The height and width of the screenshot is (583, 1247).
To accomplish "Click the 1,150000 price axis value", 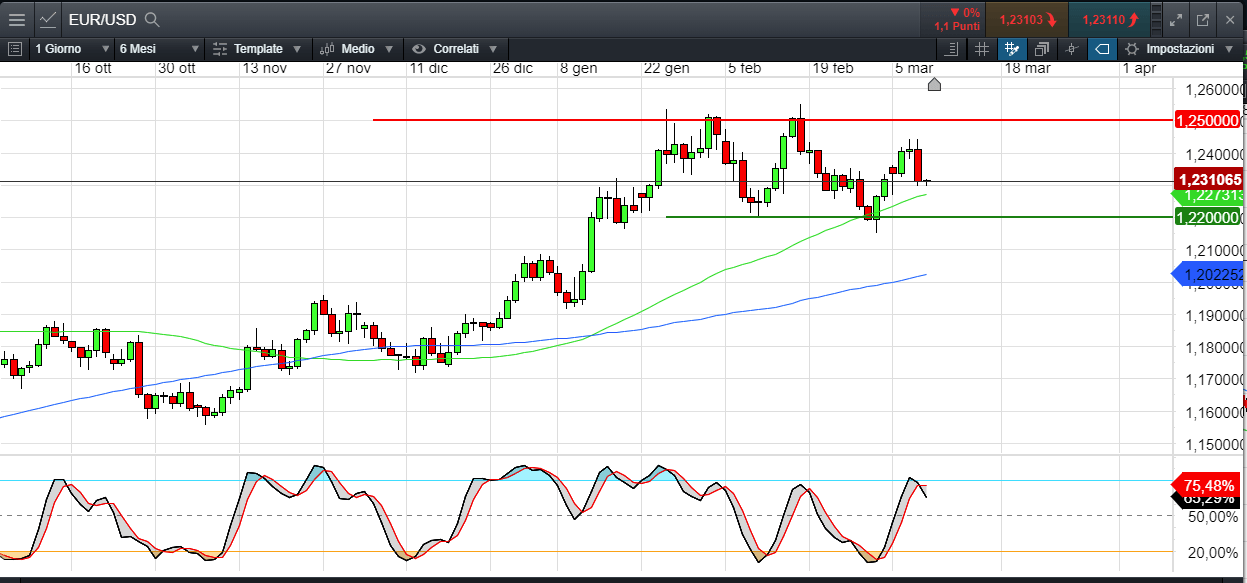I will point(1214,444).
